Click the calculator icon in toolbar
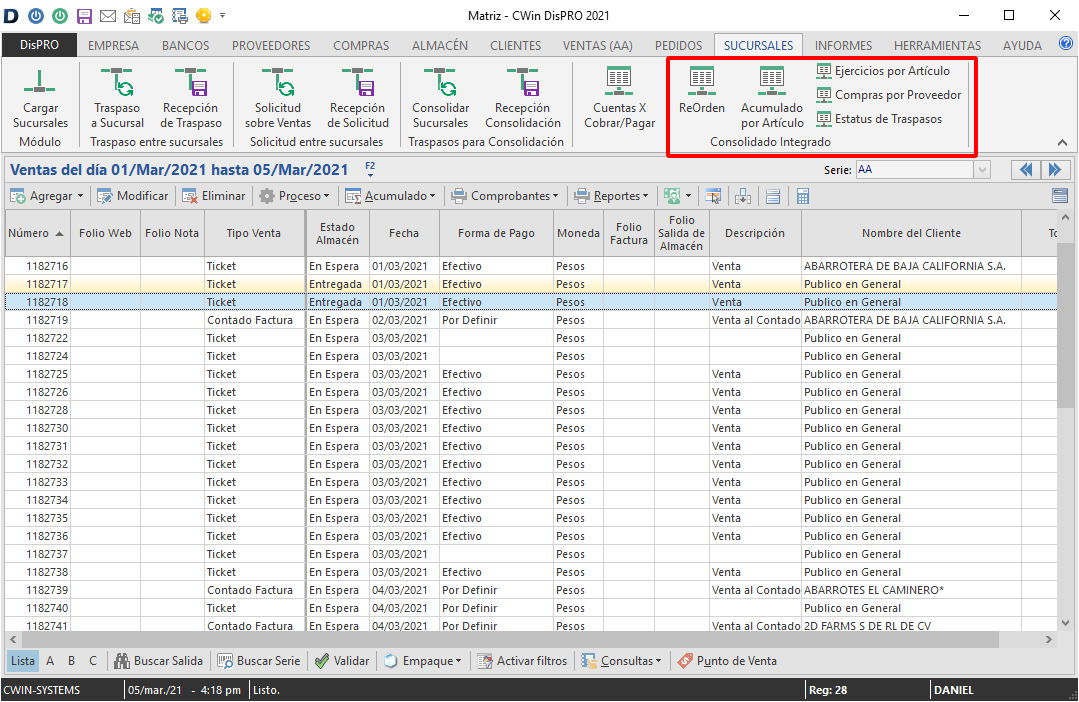The height and width of the screenshot is (702, 1079). (x=802, y=196)
